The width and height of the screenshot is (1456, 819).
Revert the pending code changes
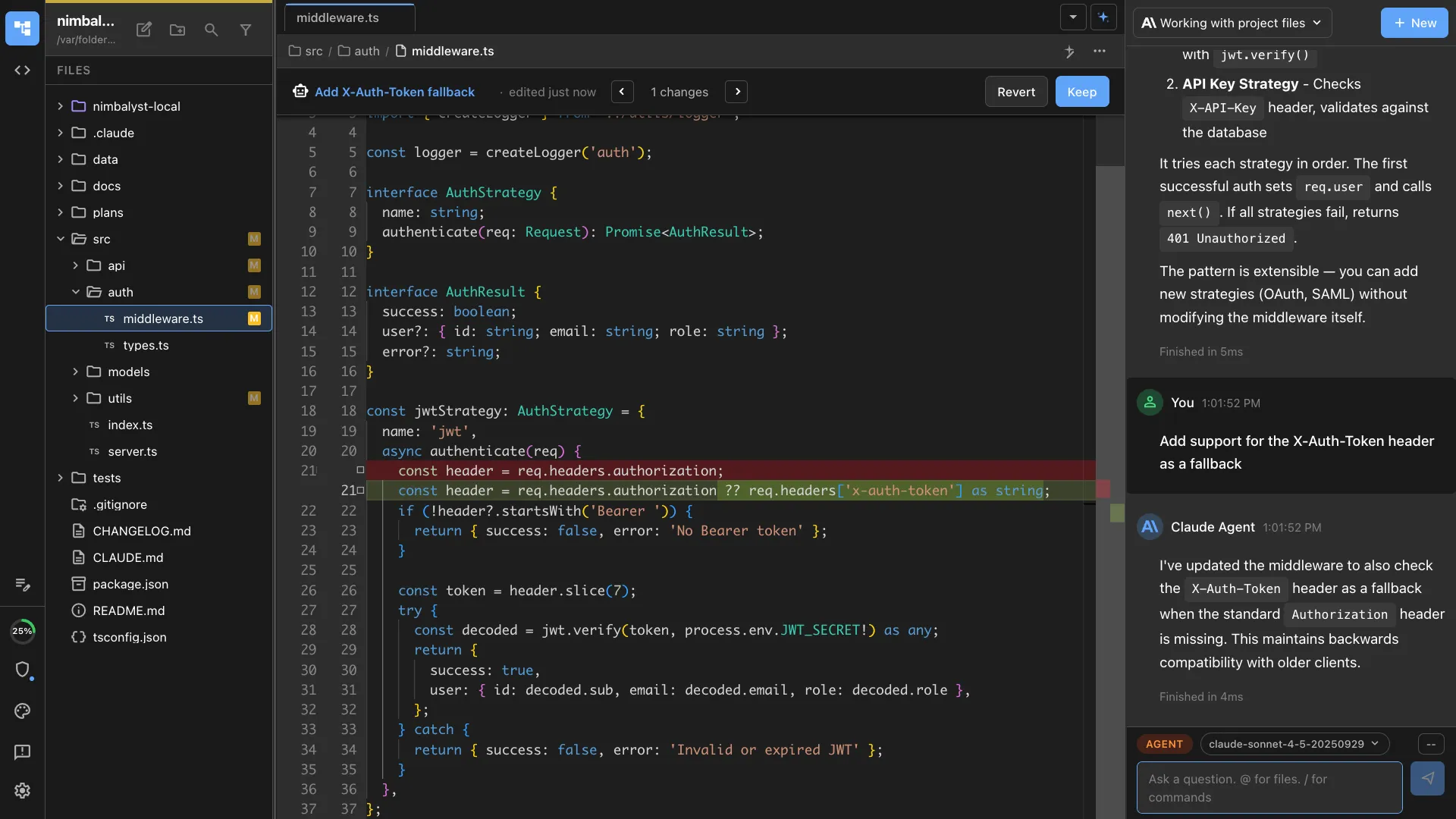1015,91
